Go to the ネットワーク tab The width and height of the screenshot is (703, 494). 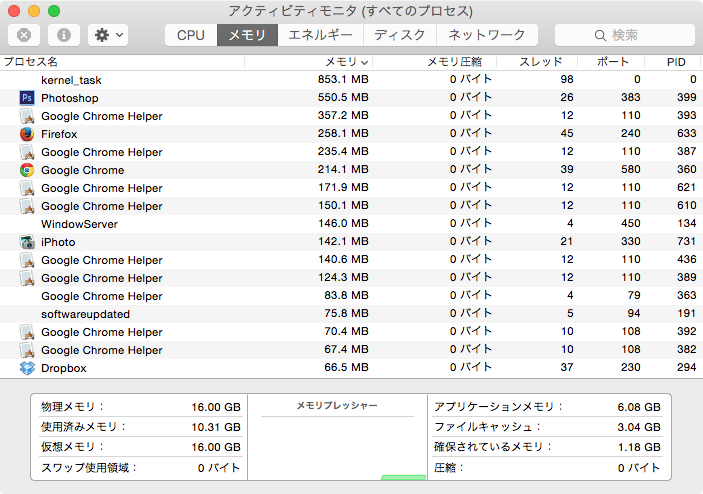pos(487,35)
